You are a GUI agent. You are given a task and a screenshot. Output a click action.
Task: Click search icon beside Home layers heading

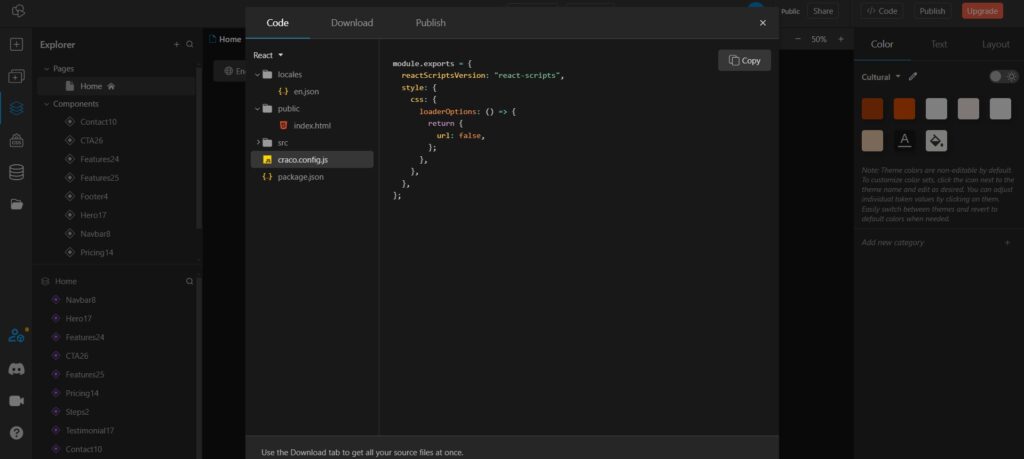click(x=189, y=281)
